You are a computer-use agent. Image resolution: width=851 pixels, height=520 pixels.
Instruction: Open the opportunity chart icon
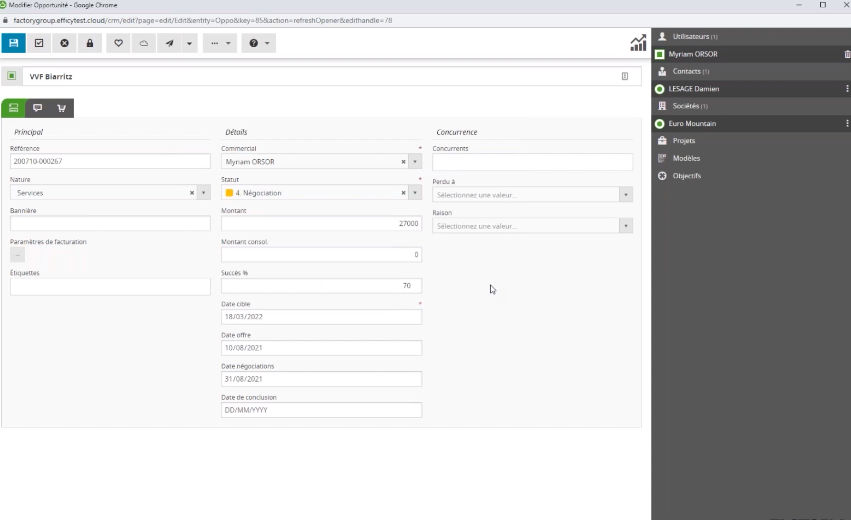point(638,43)
